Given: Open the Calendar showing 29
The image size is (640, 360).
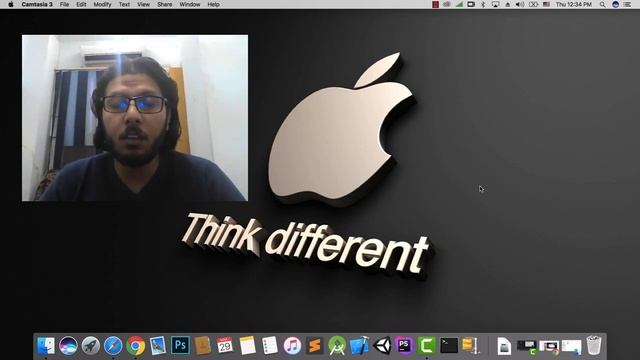Looking at the screenshot, I should [x=225, y=346].
